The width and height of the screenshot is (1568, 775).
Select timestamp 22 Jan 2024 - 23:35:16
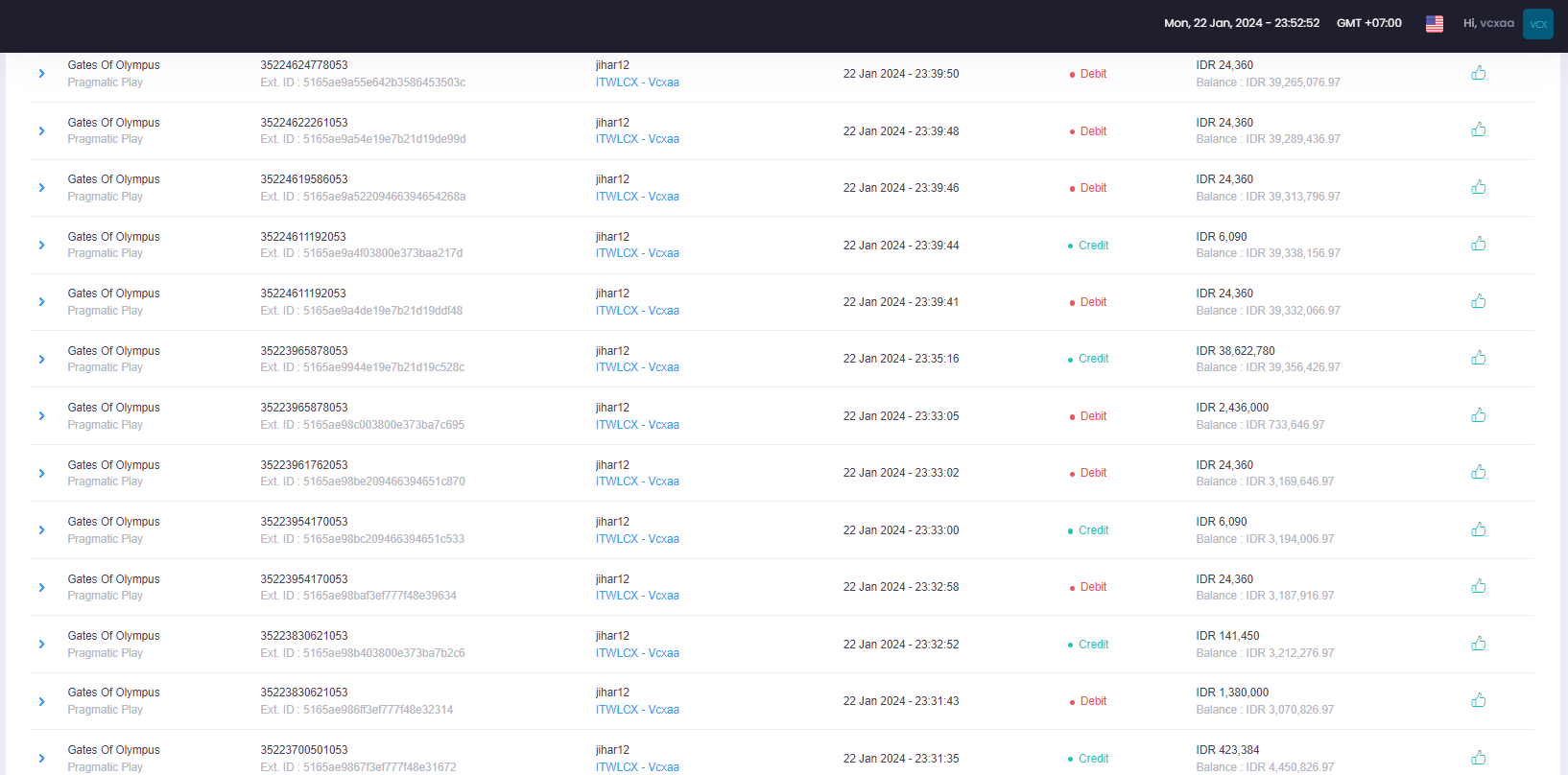(x=901, y=359)
